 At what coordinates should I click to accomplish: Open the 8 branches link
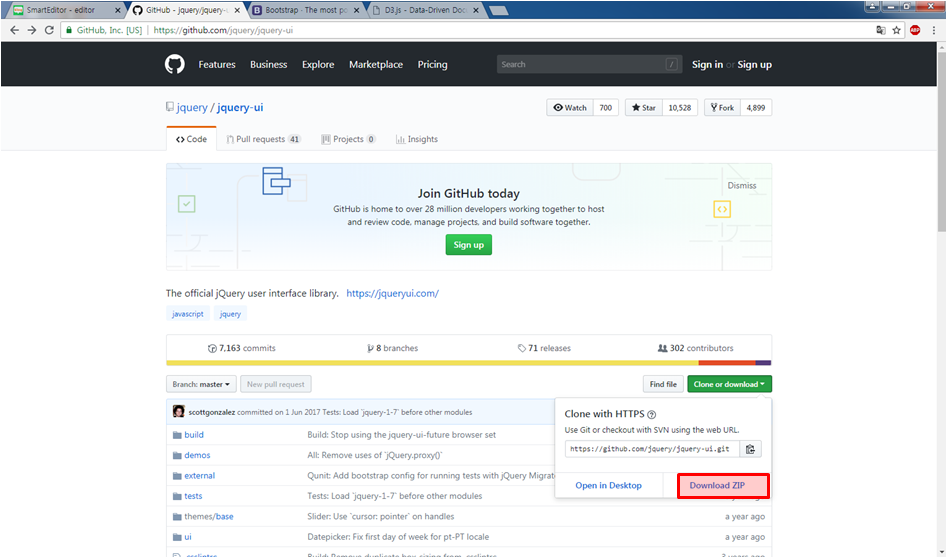(x=393, y=348)
